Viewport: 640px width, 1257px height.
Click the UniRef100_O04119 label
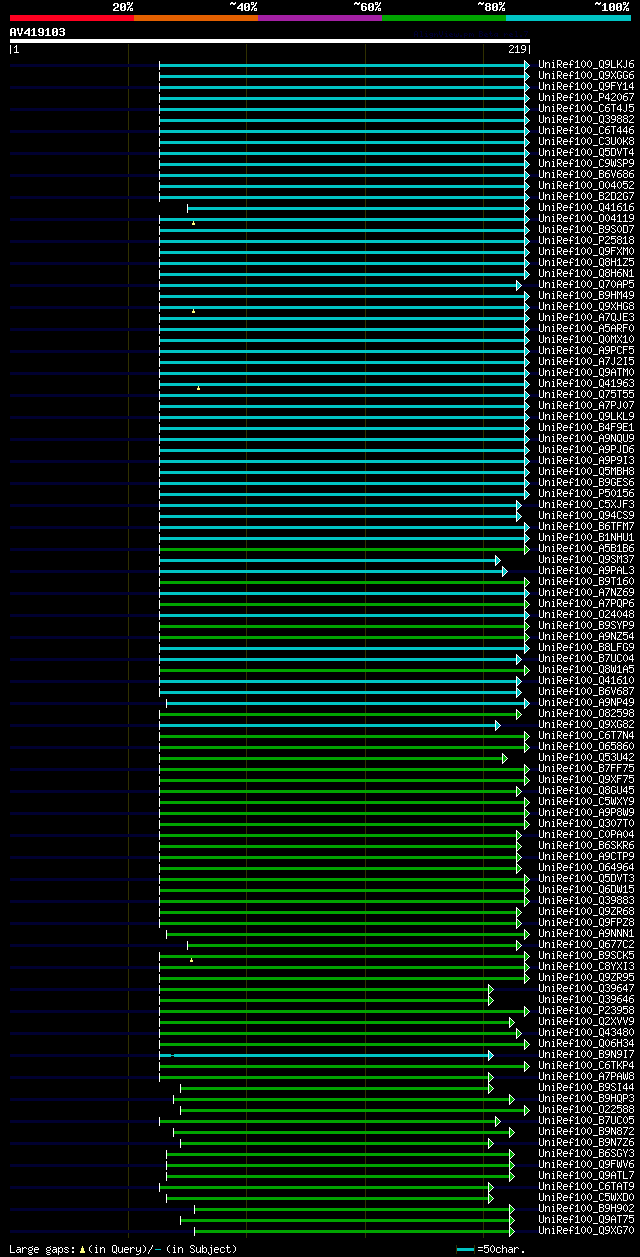[586, 218]
